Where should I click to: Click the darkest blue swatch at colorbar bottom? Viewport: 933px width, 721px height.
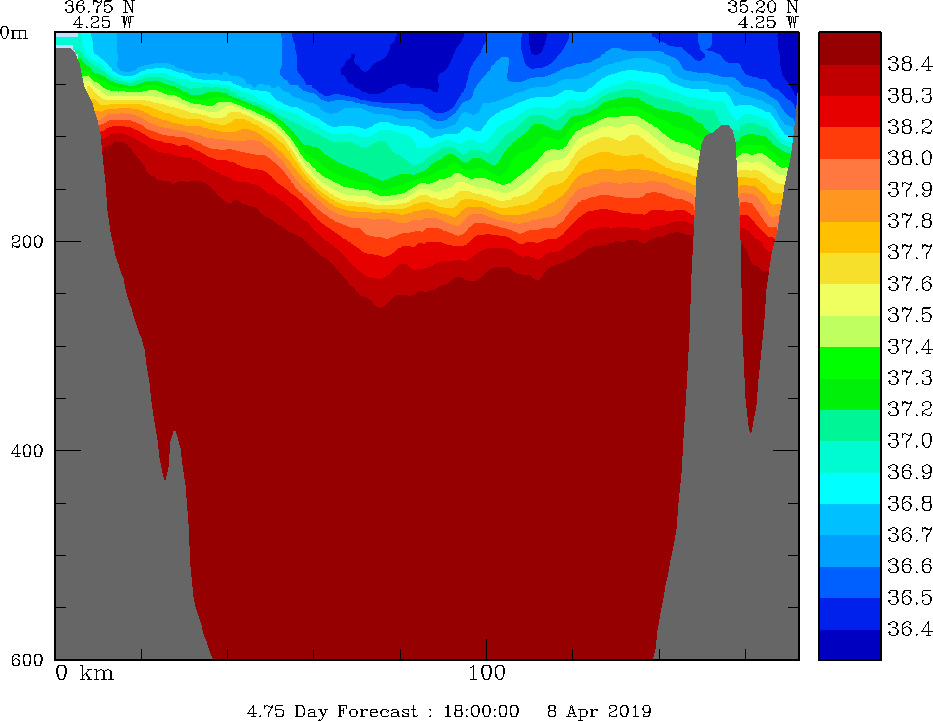click(849, 645)
